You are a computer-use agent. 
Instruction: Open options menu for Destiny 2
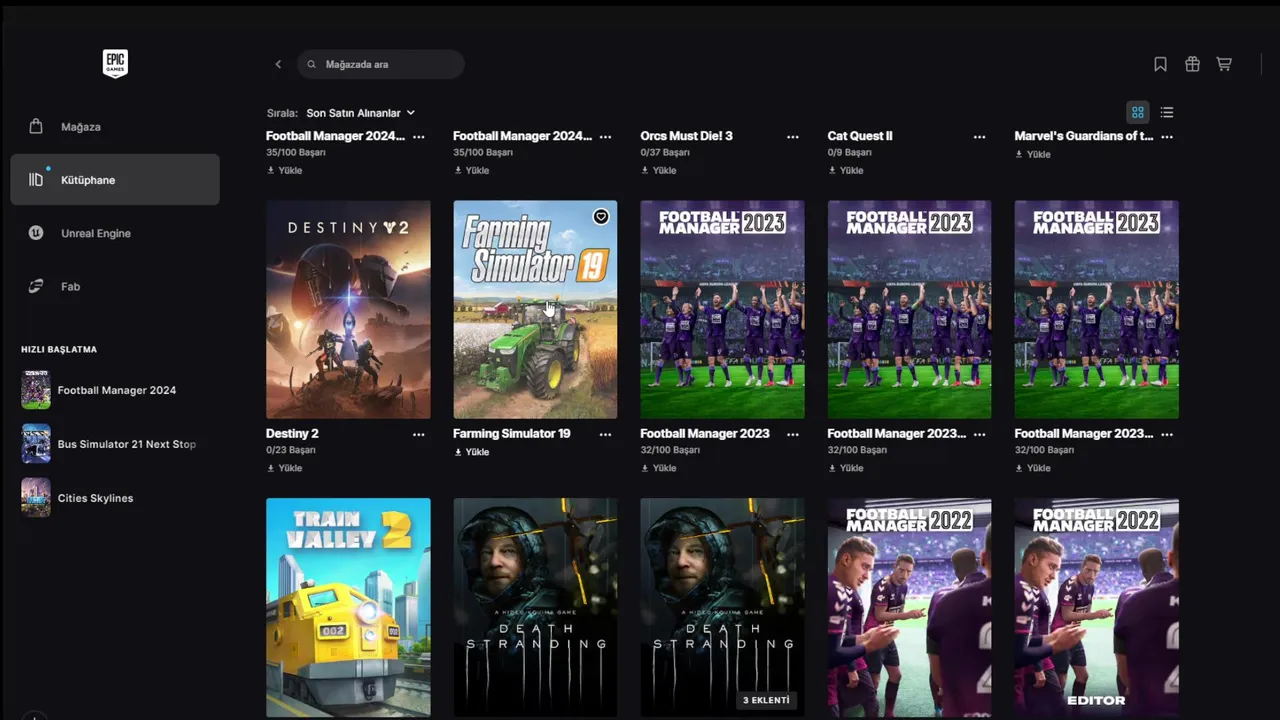[419, 434]
